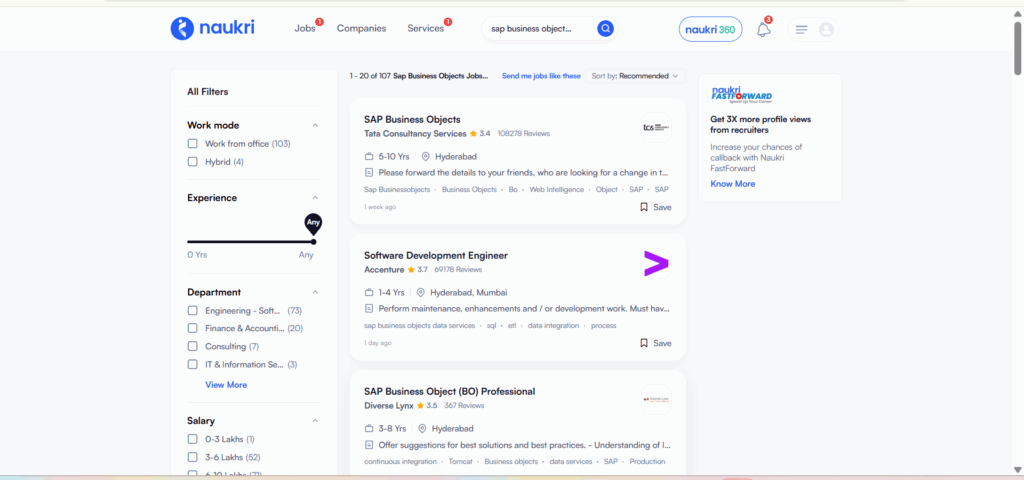The width and height of the screenshot is (1024, 480).
Task: Open the TCS company logo
Action: click(x=656, y=127)
